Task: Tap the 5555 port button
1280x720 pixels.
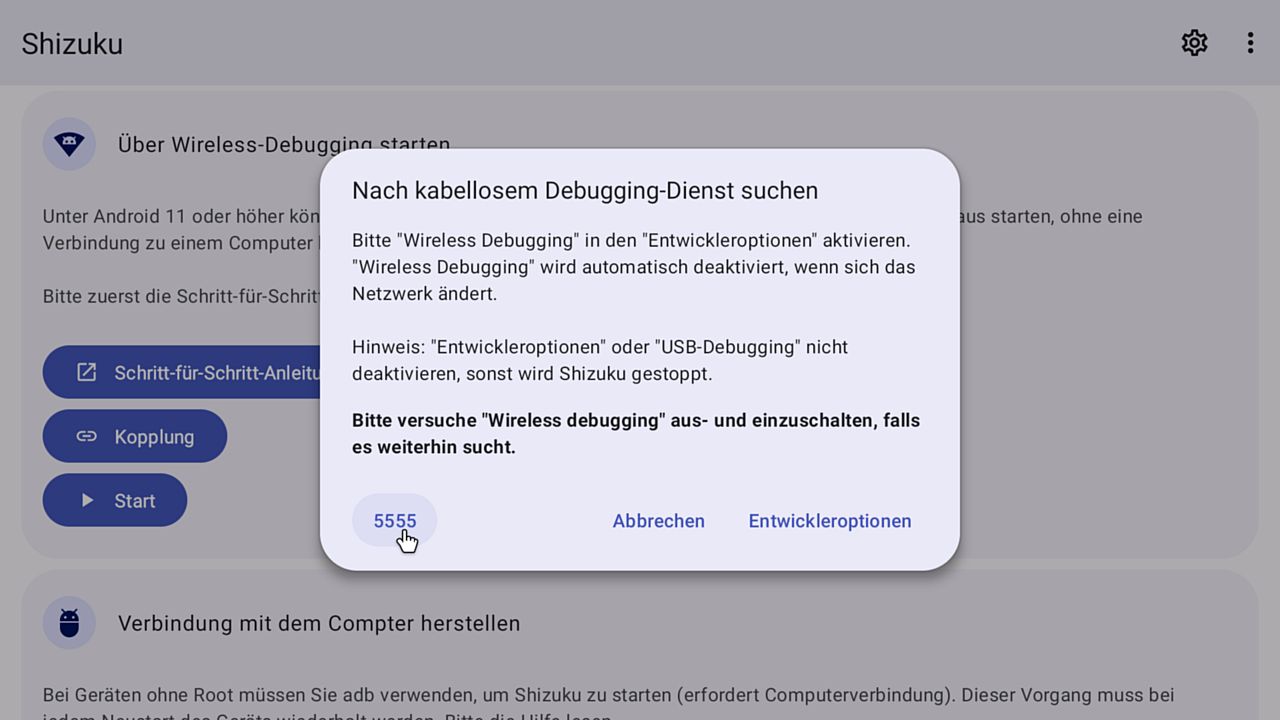Action: pyautogui.click(x=395, y=521)
